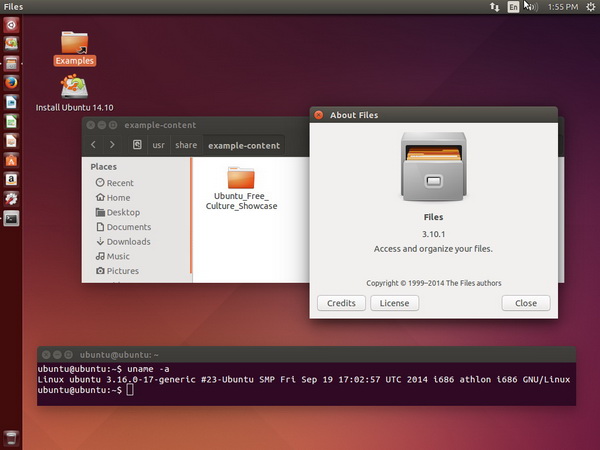Open LibreOffice Calc from the launcher
Viewport: 600px width, 450px height.
point(11,121)
